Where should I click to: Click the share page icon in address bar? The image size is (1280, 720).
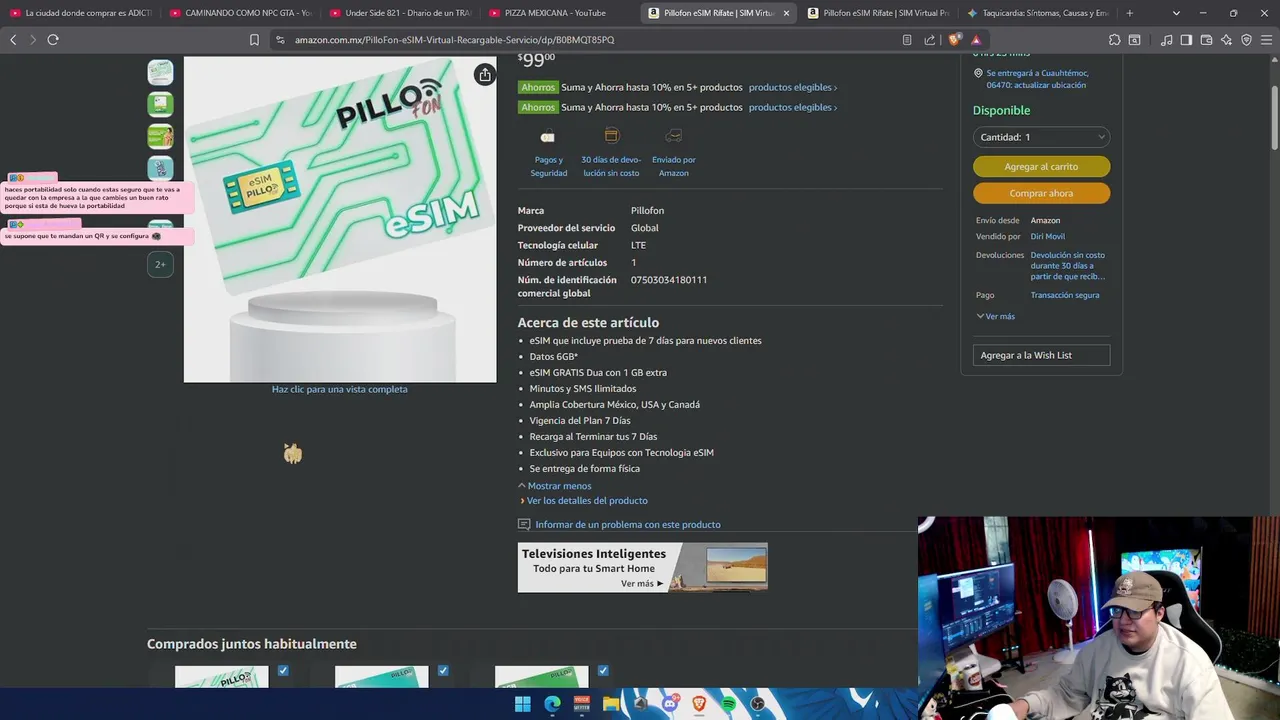pos(930,40)
